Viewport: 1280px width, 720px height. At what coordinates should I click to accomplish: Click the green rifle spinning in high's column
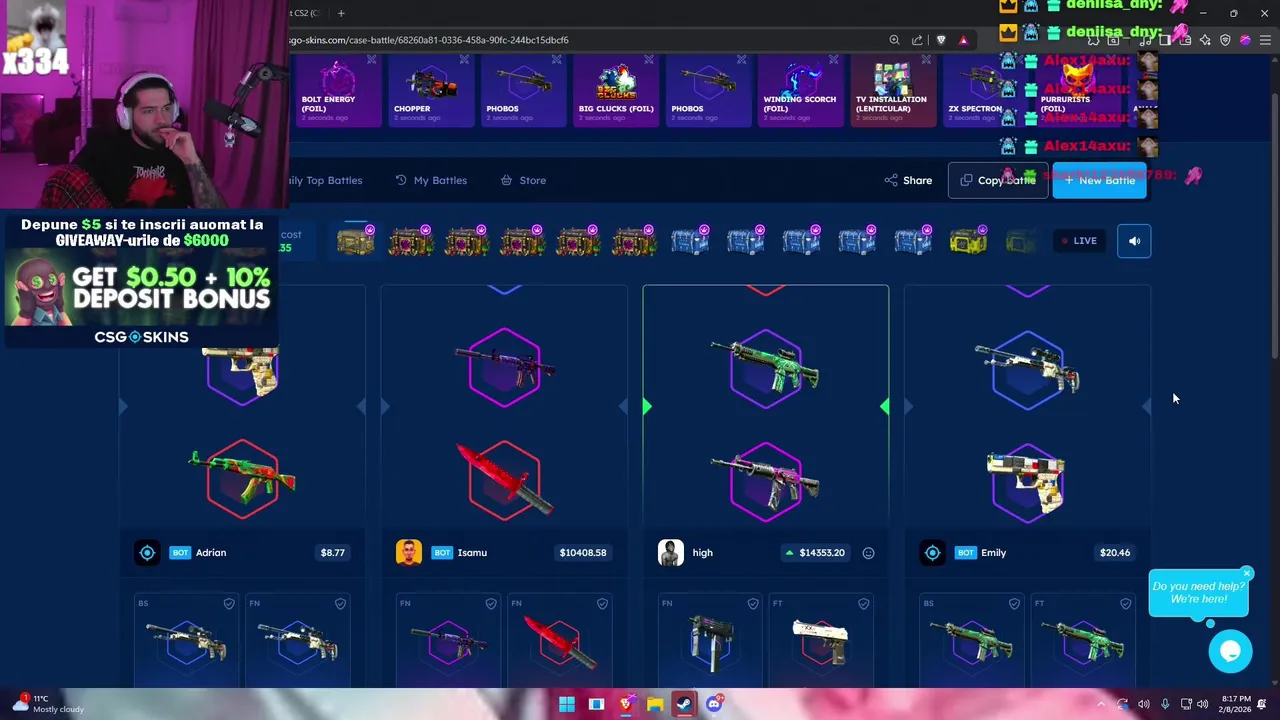[765, 366]
